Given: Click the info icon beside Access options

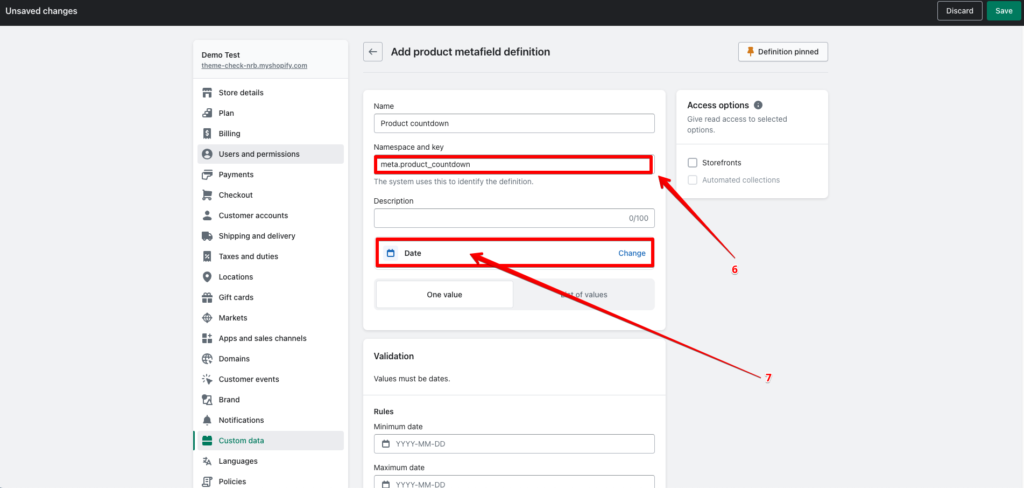Looking at the screenshot, I should point(758,105).
